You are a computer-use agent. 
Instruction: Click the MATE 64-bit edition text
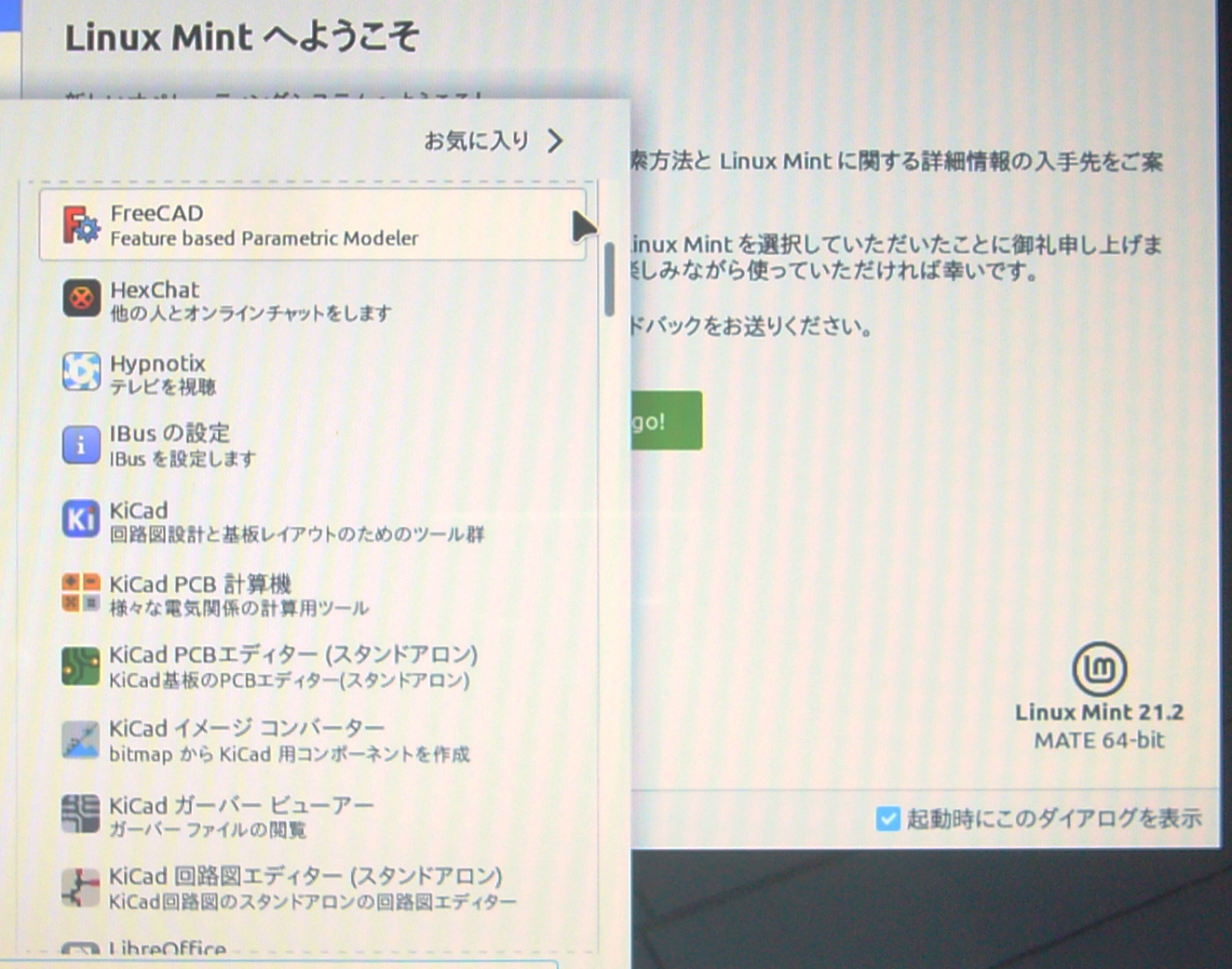coord(1099,741)
